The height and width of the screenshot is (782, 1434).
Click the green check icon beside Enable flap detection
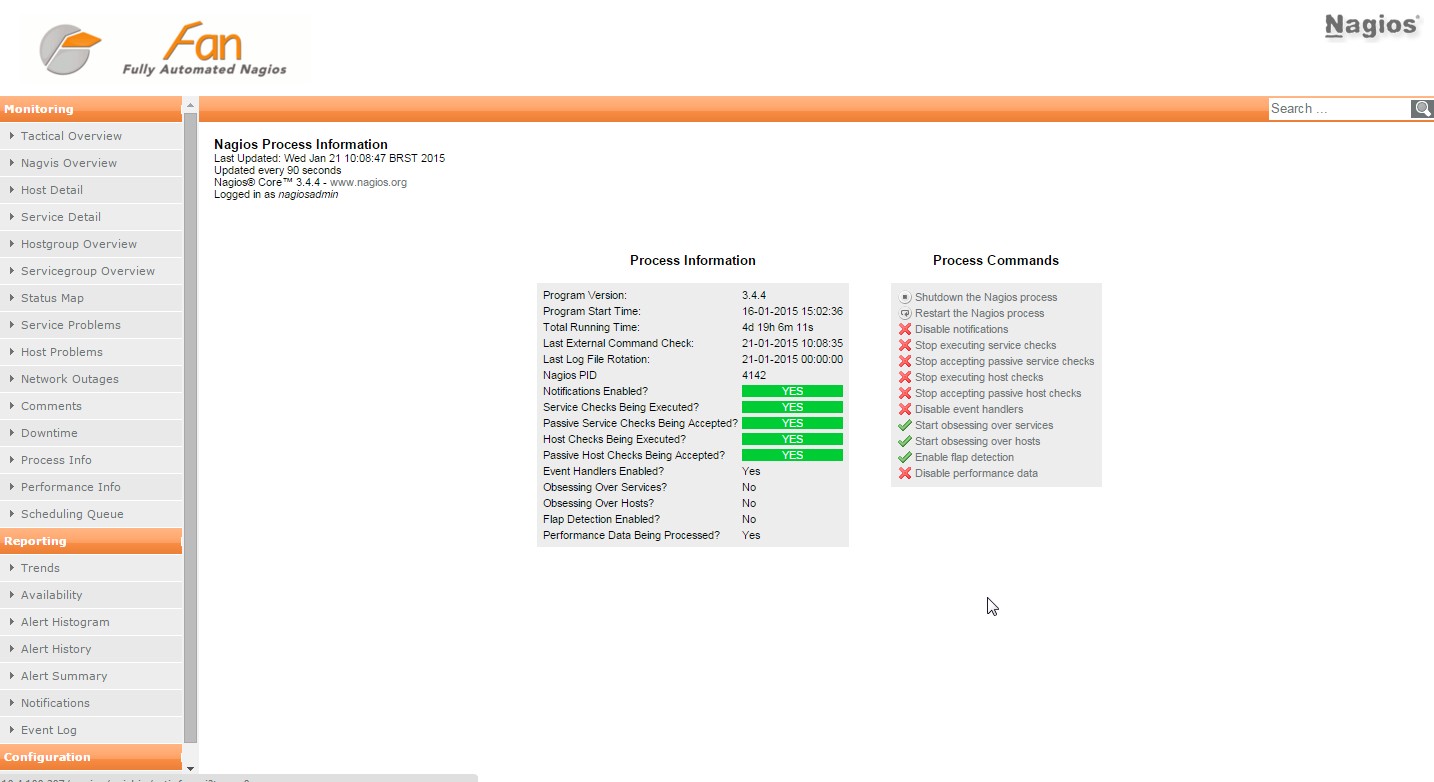905,457
